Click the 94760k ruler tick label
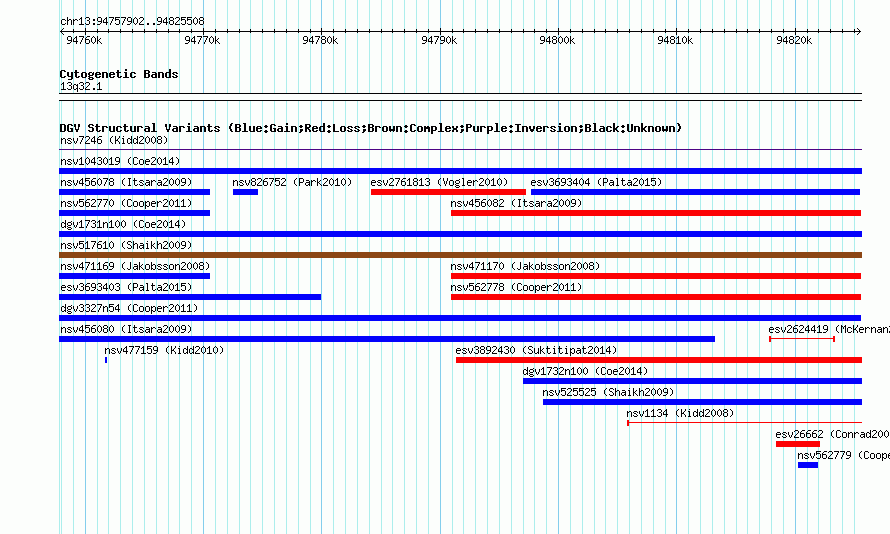The image size is (890, 534). click(x=84, y=40)
